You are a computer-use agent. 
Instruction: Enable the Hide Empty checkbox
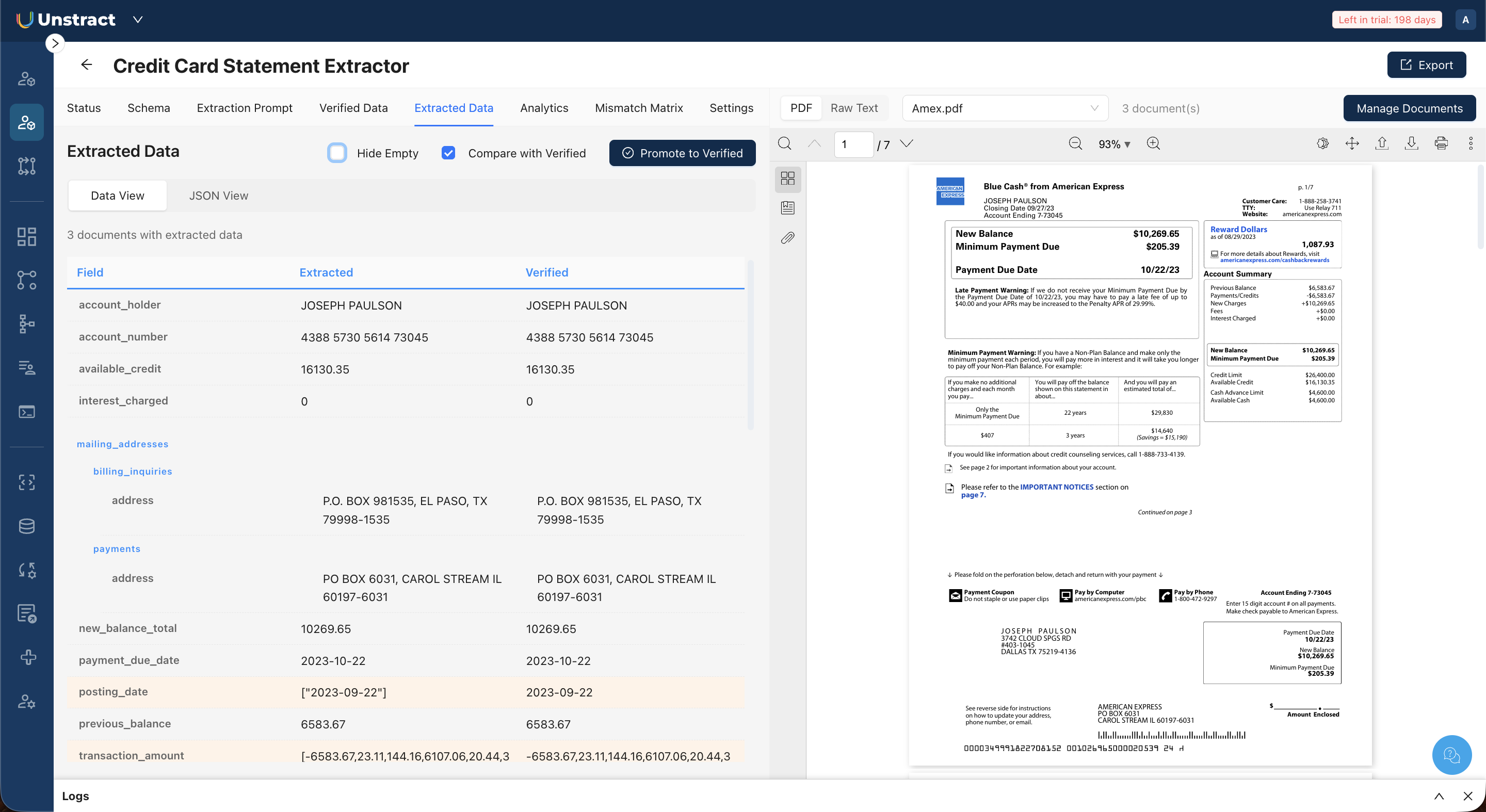pyautogui.click(x=337, y=153)
